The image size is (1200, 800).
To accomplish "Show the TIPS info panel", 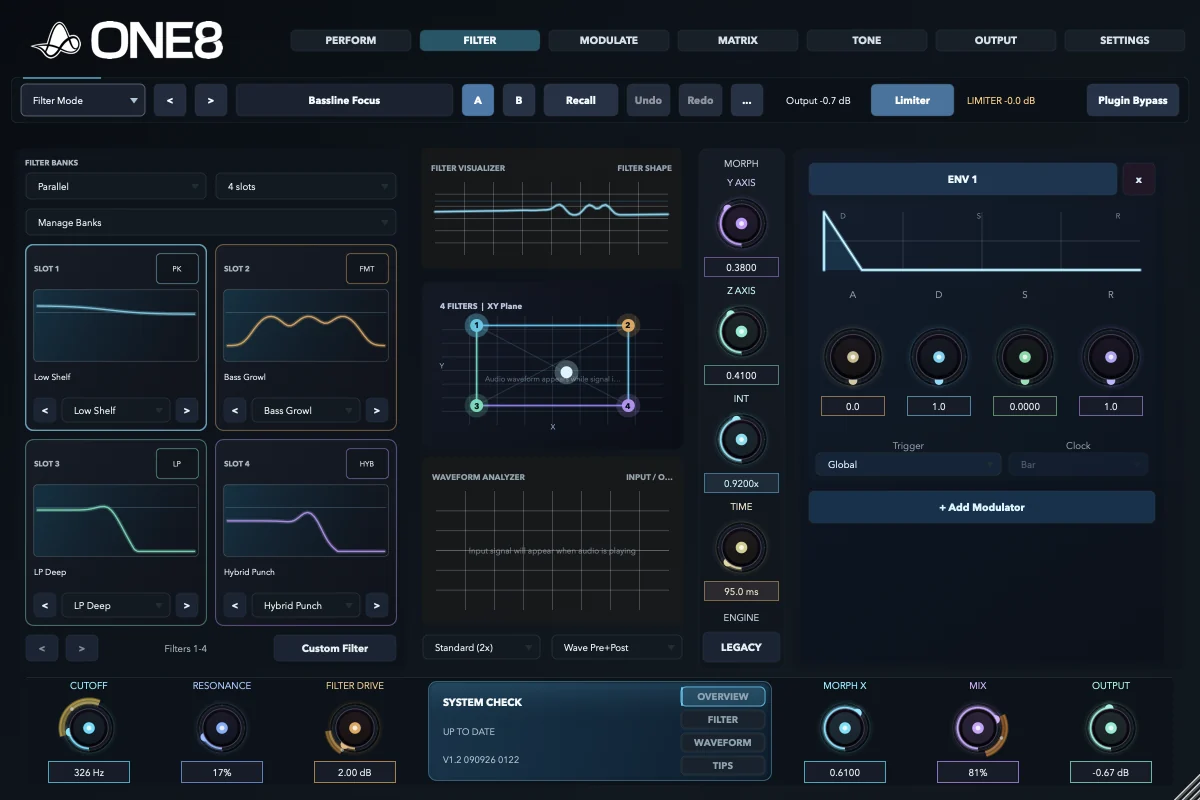I will coord(723,765).
